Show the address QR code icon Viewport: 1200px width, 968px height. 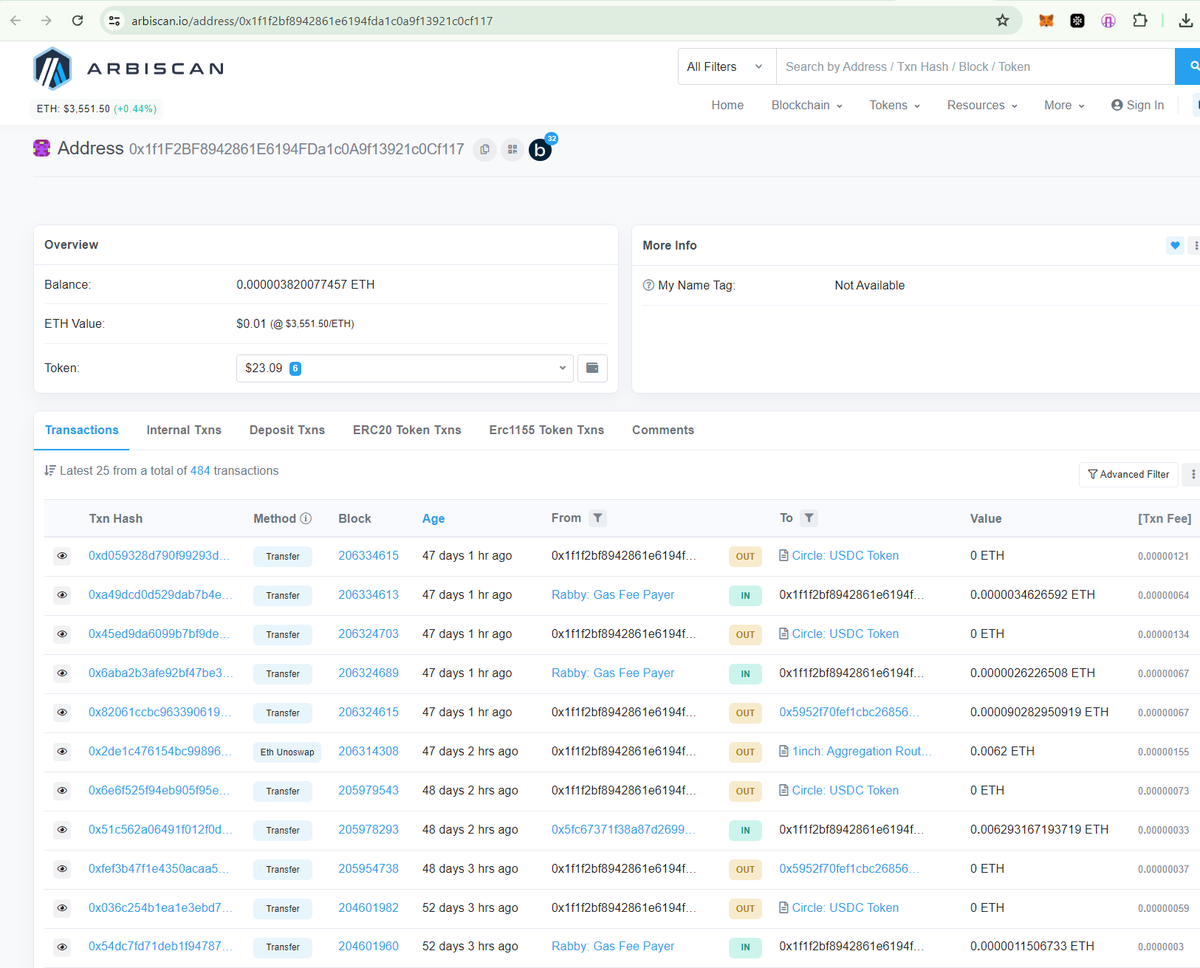pyautogui.click(x=512, y=149)
